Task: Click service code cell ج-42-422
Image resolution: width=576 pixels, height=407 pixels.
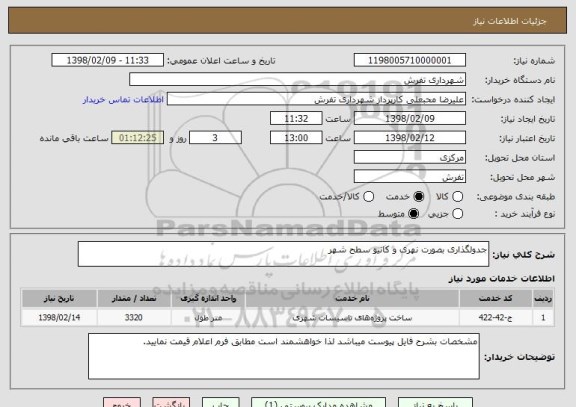Action: [496, 317]
